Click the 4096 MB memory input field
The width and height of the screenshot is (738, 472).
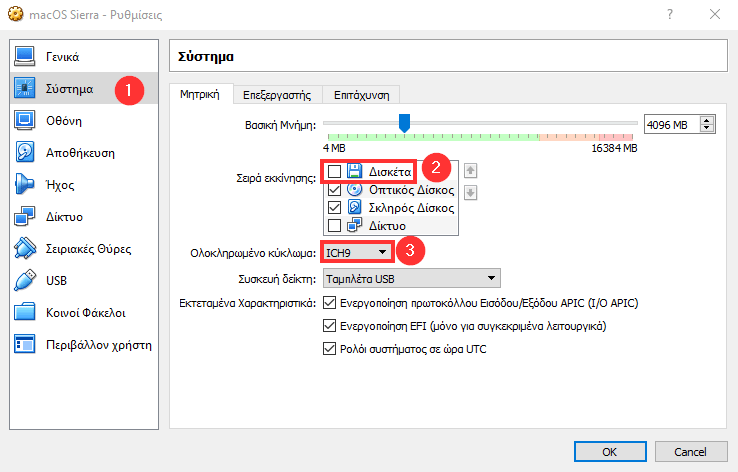[x=672, y=125]
